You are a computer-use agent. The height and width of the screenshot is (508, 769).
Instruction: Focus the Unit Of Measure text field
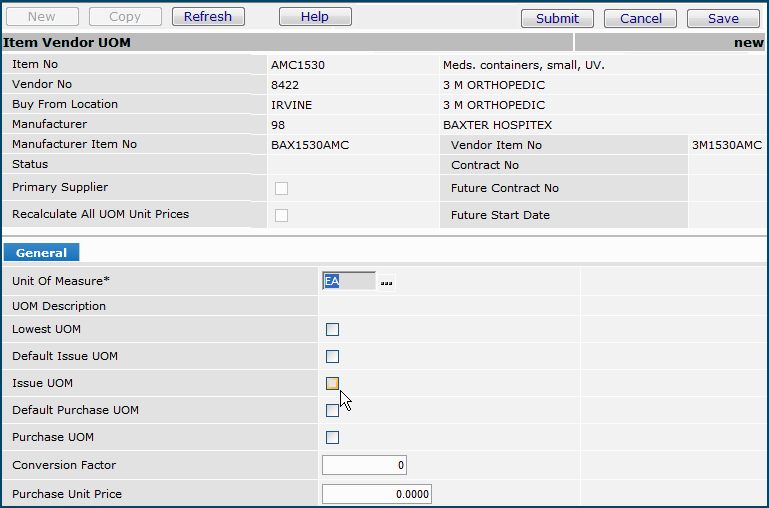pyautogui.click(x=348, y=282)
